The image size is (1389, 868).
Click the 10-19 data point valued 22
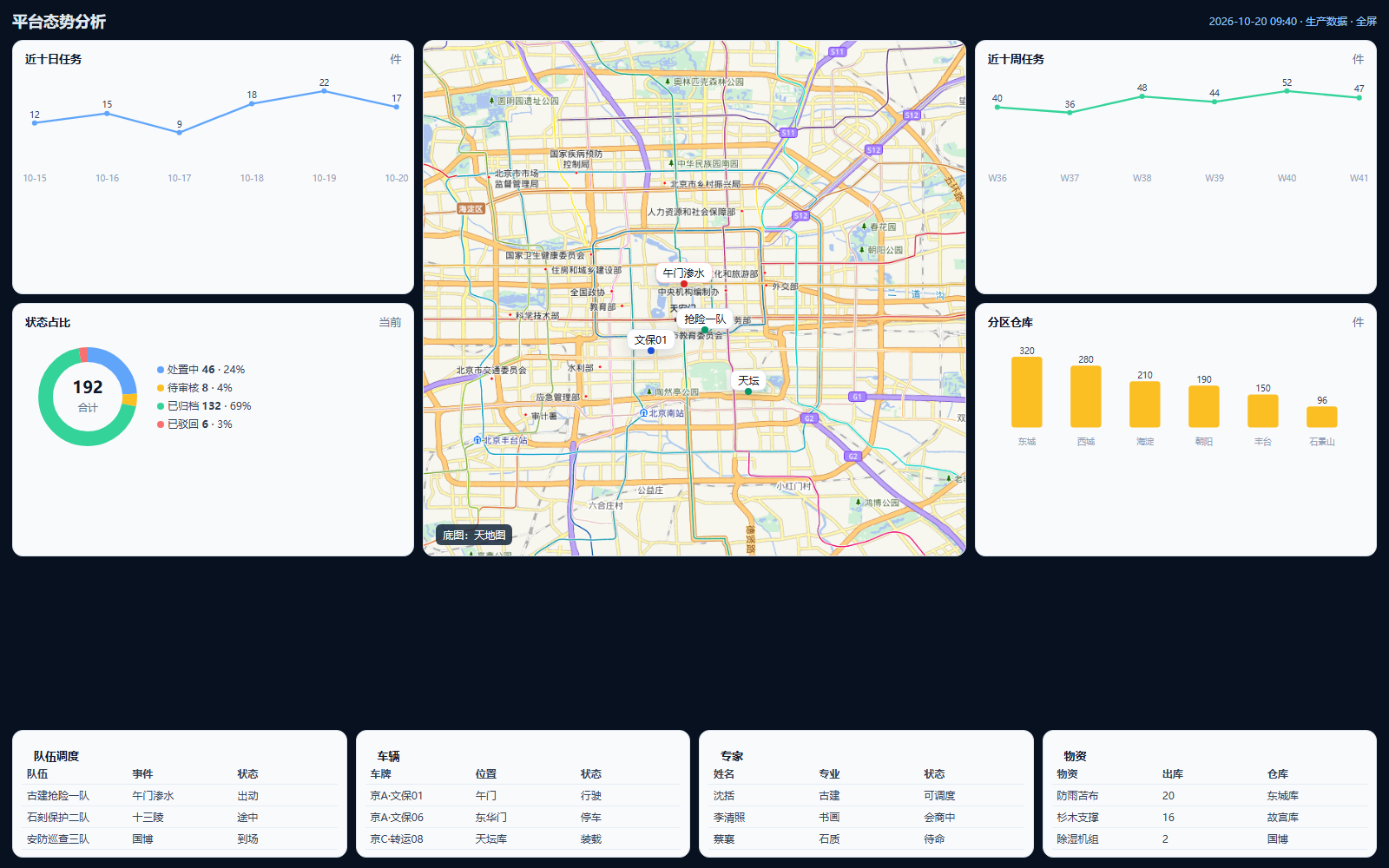[x=324, y=91]
